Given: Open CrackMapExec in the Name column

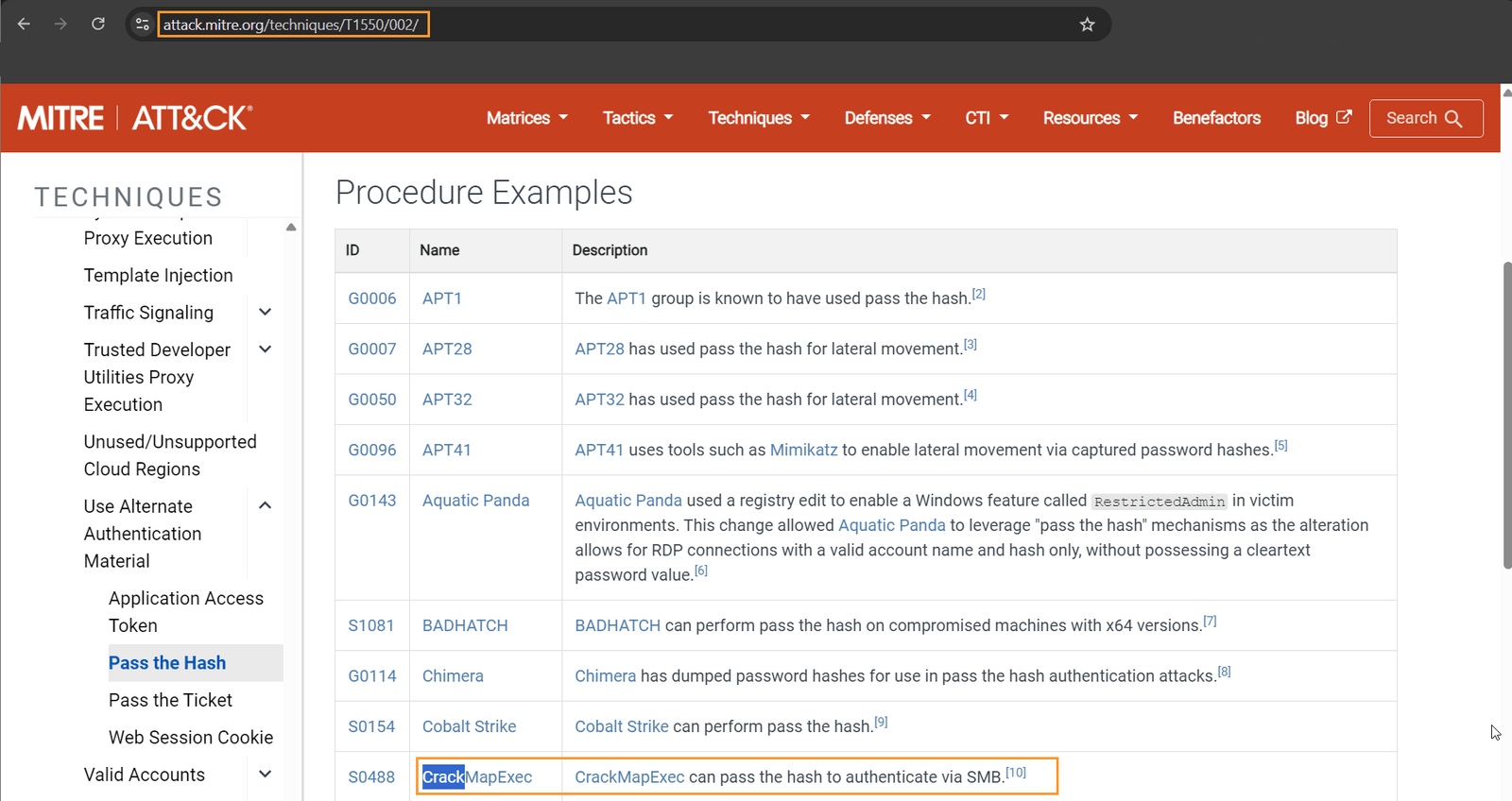Looking at the screenshot, I should click(x=477, y=777).
